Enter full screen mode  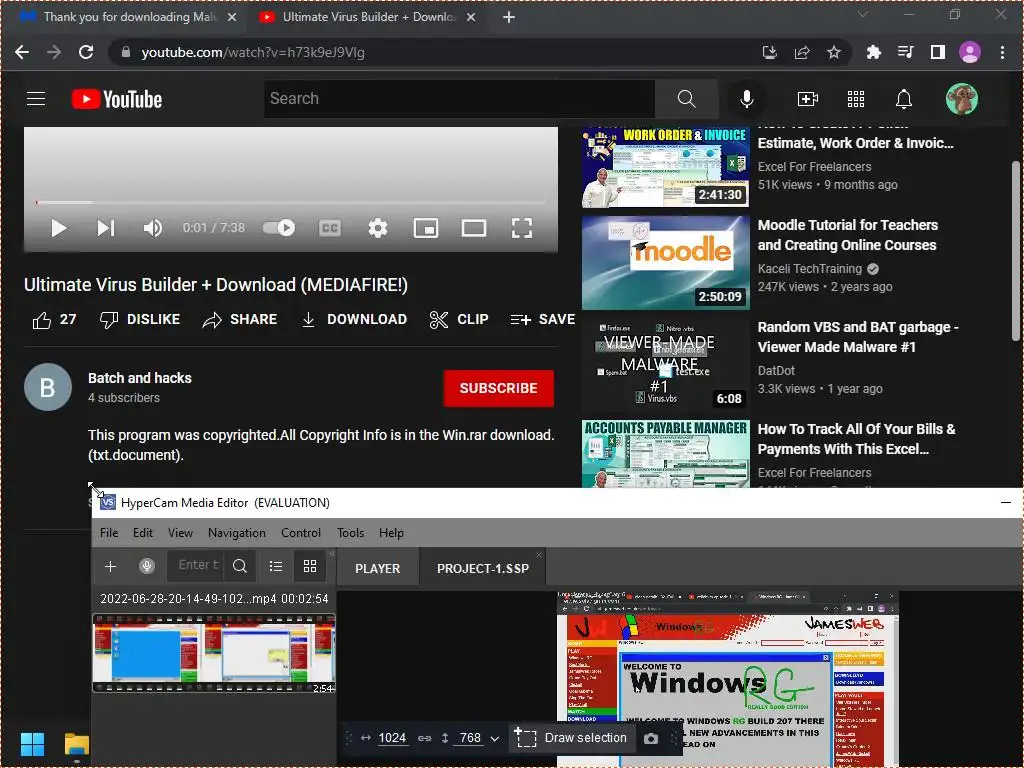pyautogui.click(x=521, y=228)
